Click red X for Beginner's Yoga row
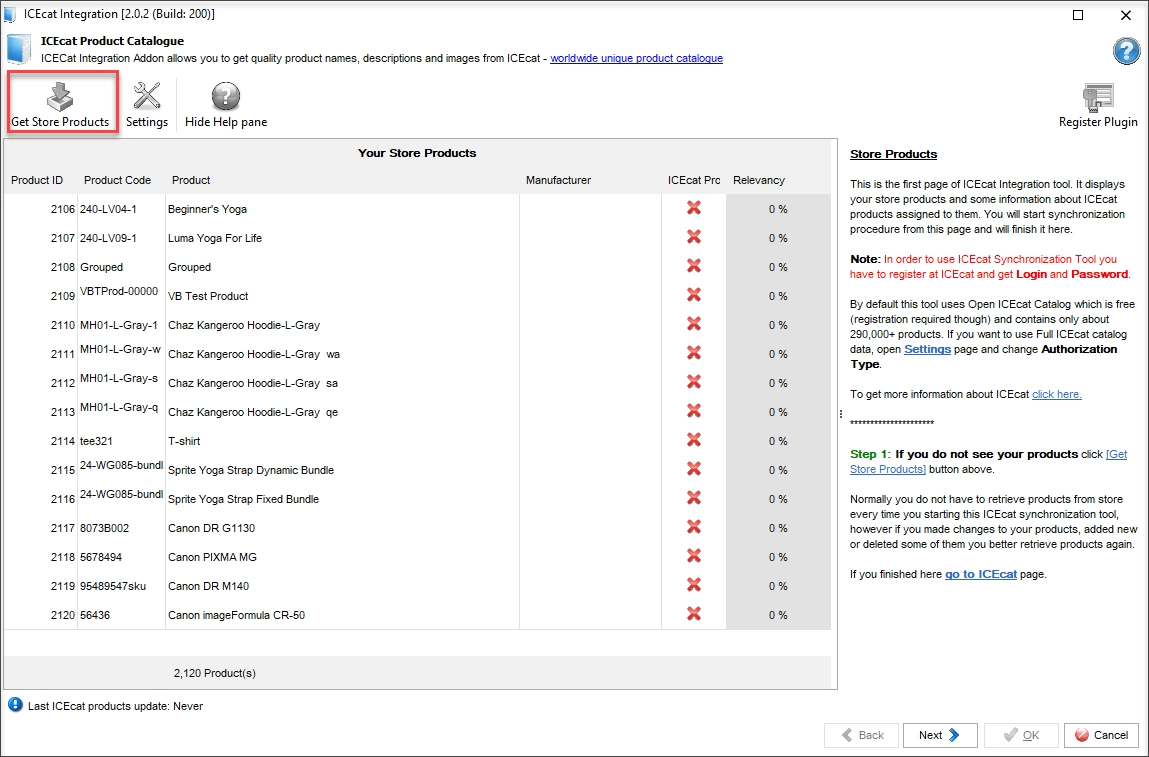The image size is (1149, 757). 693,208
